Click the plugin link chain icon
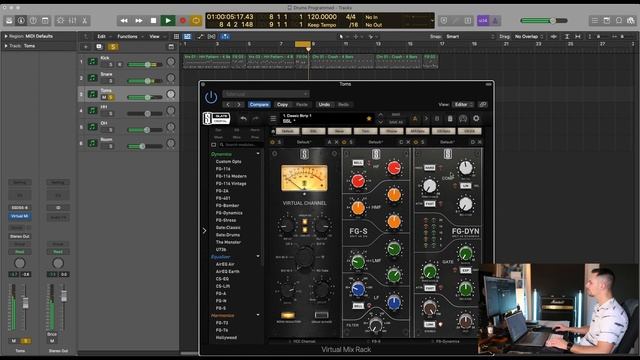Image resolution: width=640 pixels, height=360 pixels. [483, 104]
